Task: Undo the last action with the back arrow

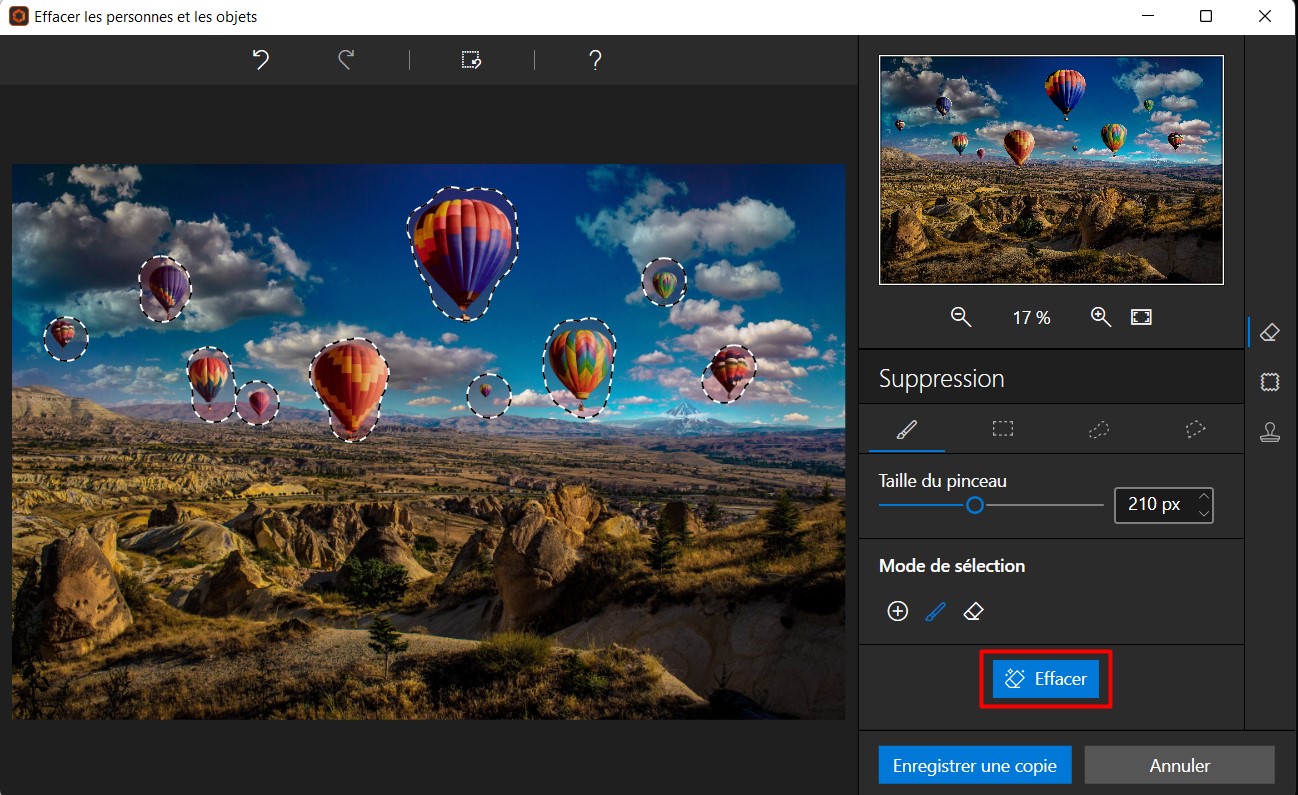Action: (261, 60)
